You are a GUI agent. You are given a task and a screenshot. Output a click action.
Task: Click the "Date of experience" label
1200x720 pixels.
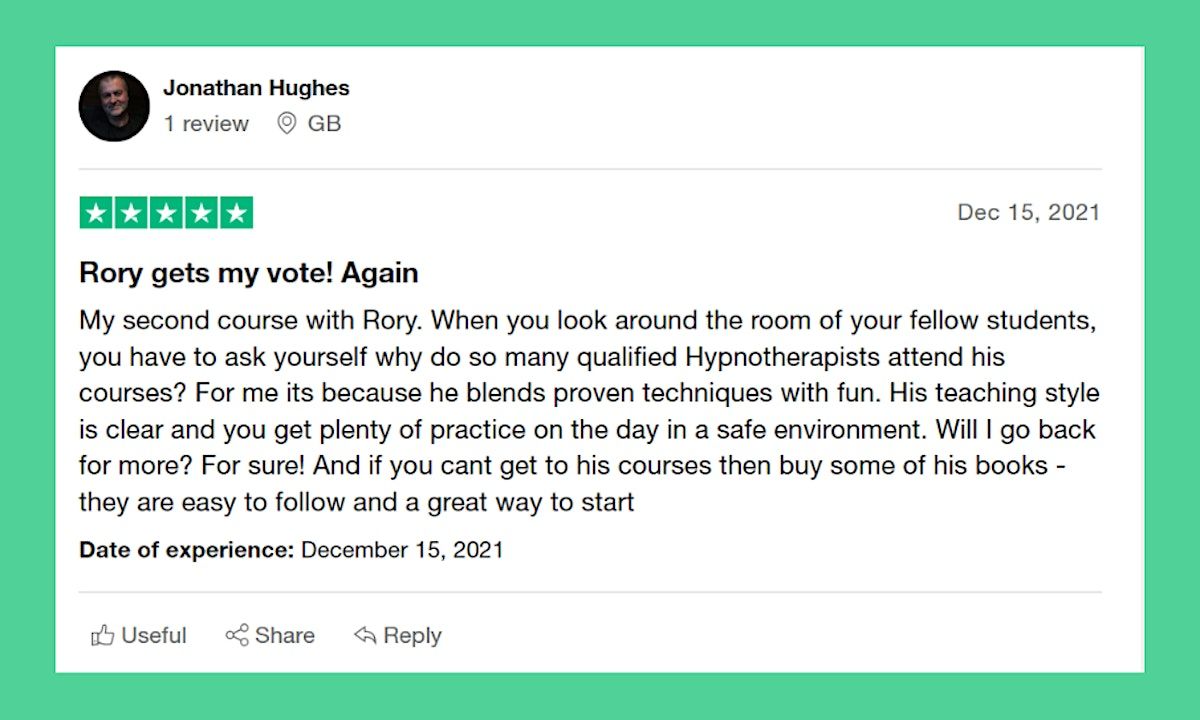(186, 550)
